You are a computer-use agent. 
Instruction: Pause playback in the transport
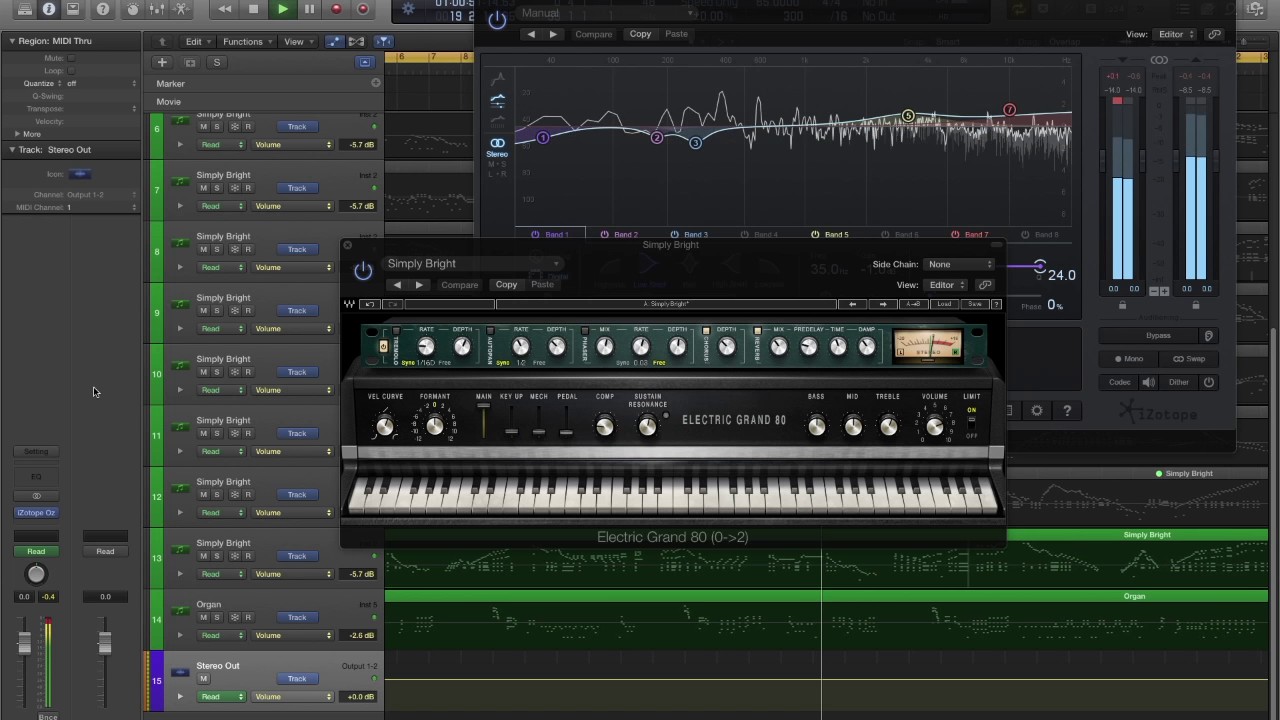pyautogui.click(x=309, y=9)
